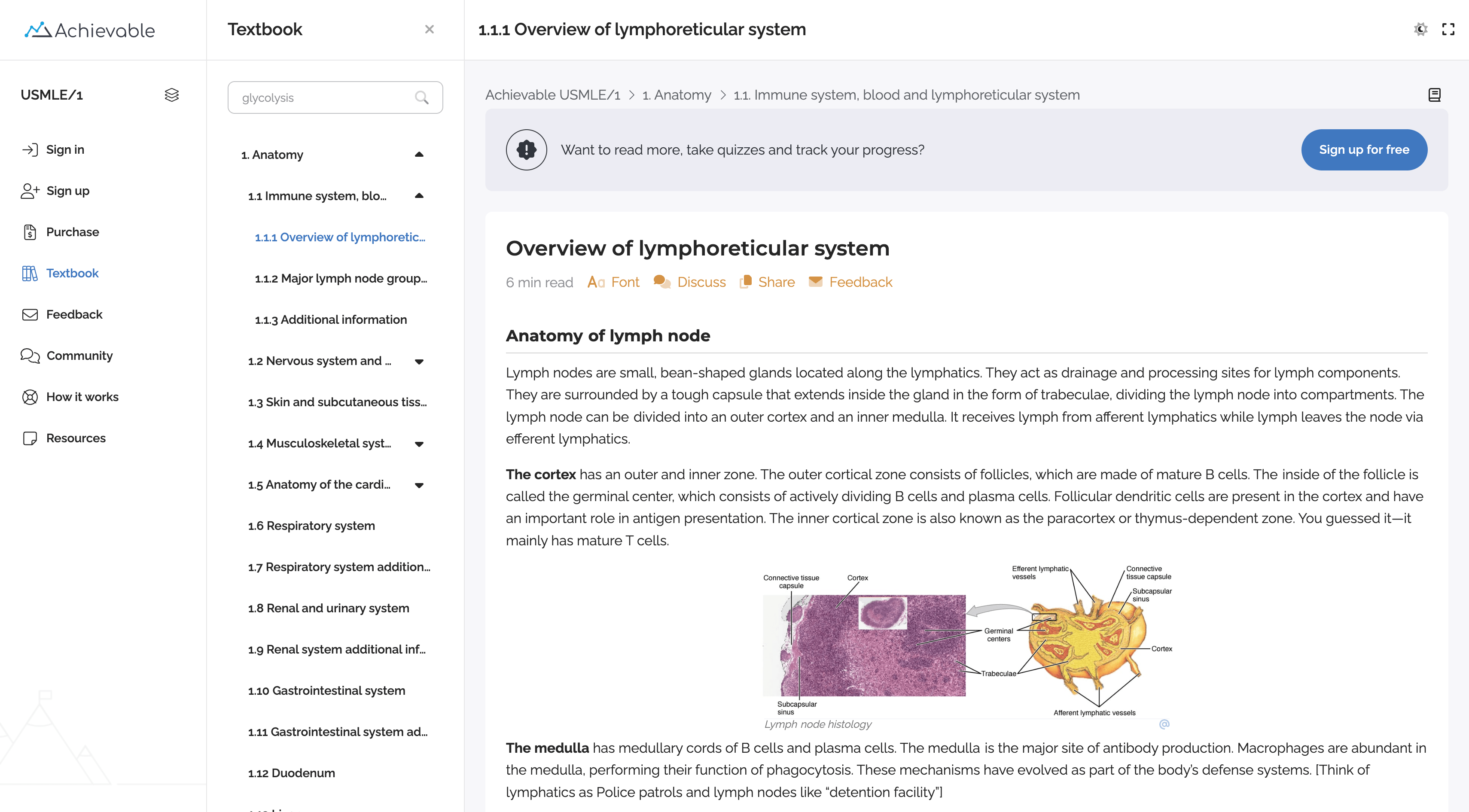Collapse 1.1 Immune system subsection
Screen dimensions: 1469x812
click(419, 195)
